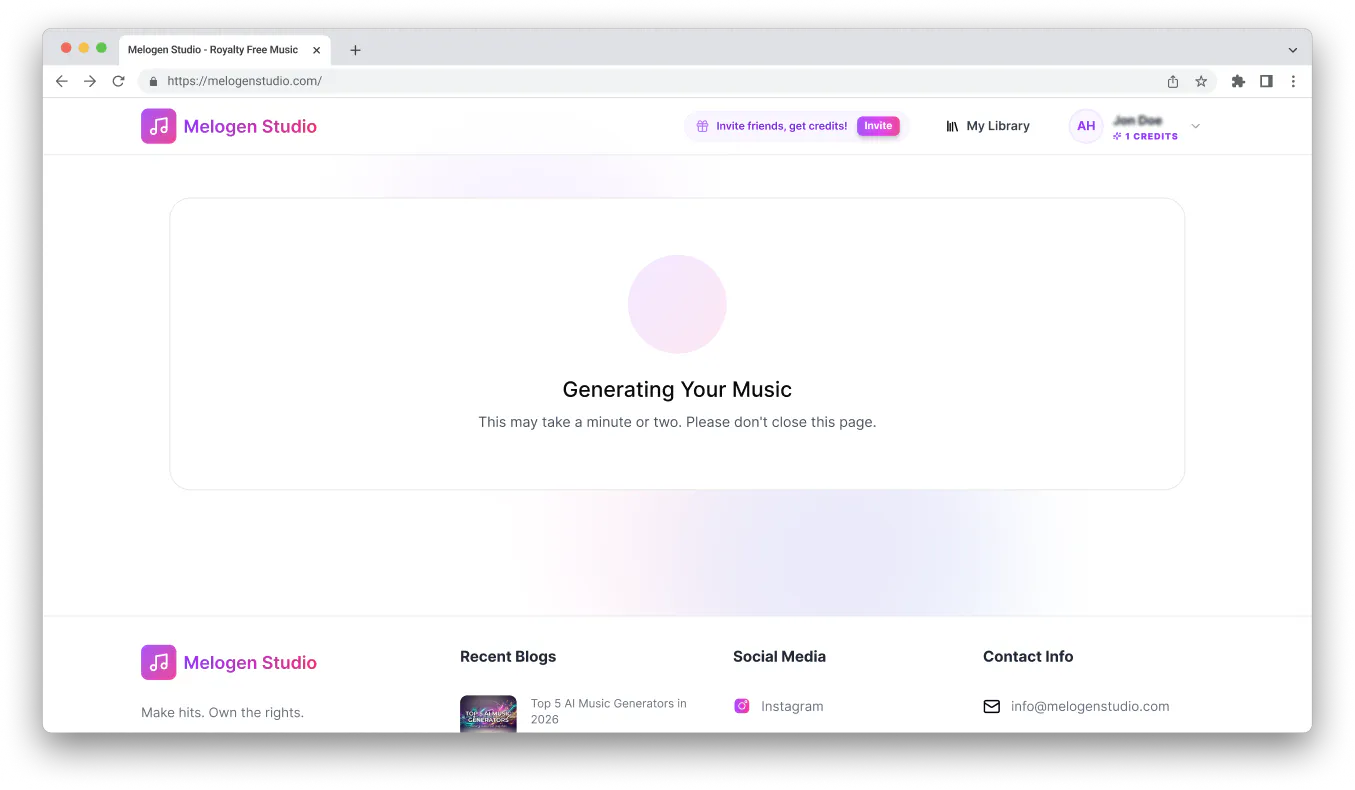Click the sparkle icon beside credits
The height and width of the screenshot is (790, 1355).
tap(1117, 136)
